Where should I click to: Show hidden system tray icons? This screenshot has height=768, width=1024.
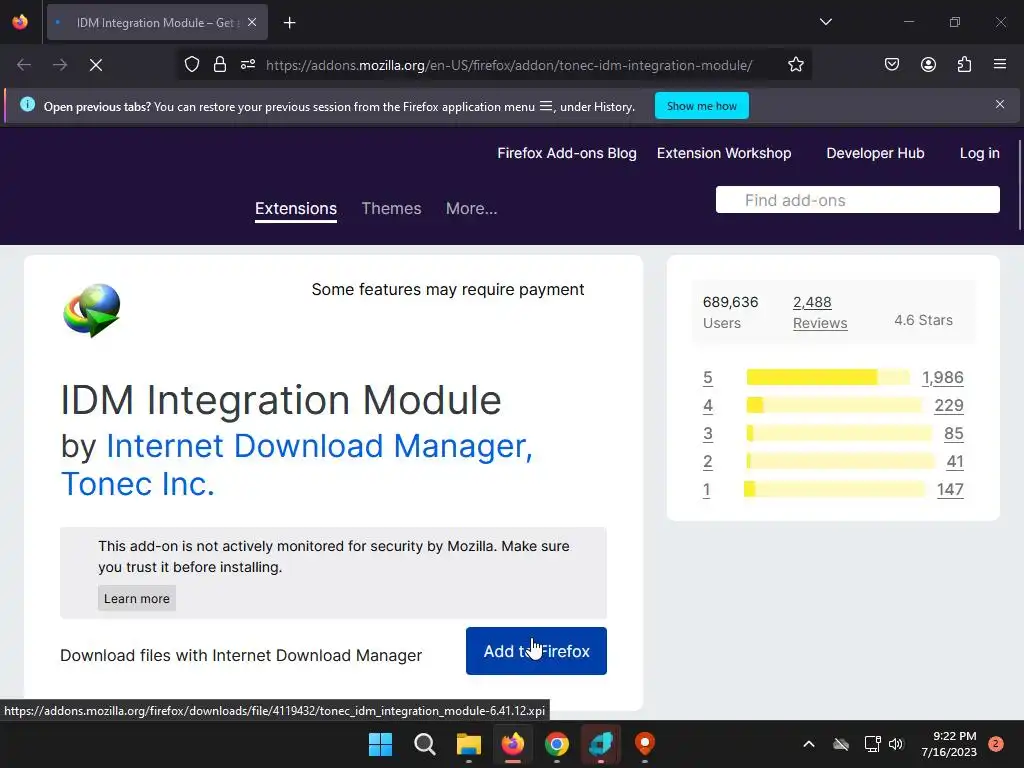pos(808,744)
